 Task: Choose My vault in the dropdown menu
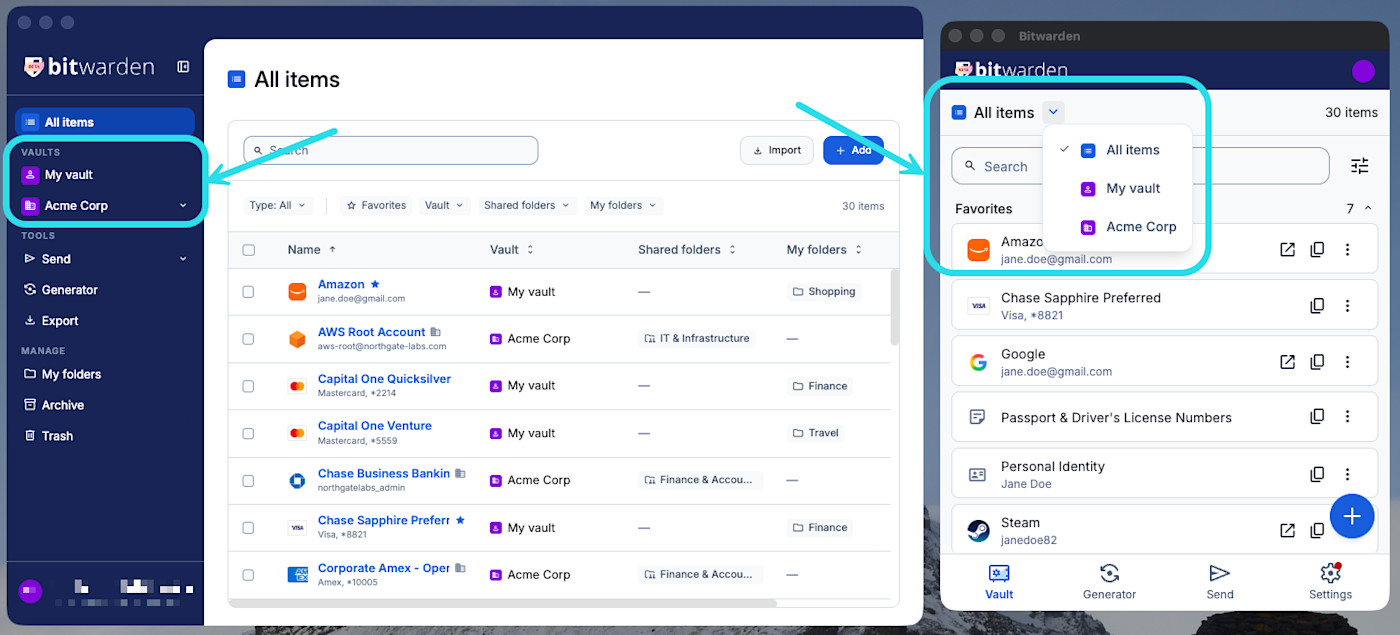[x=1117, y=188]
